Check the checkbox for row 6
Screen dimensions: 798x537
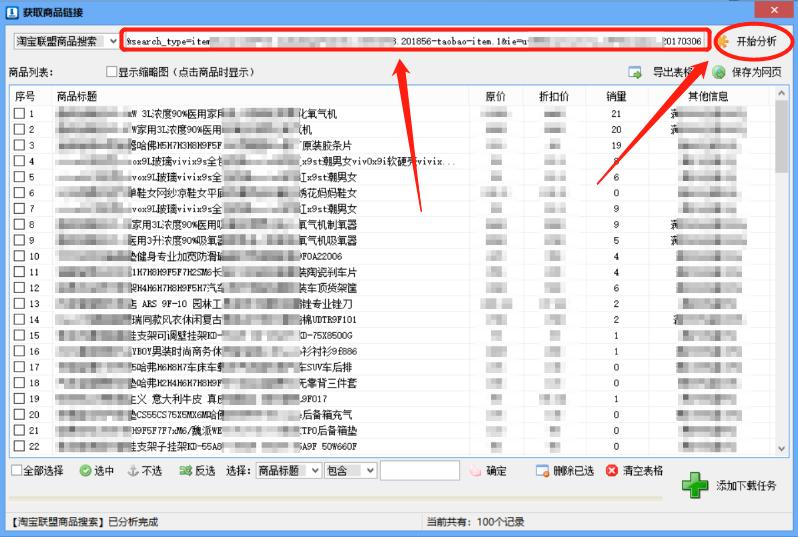pyautogui.click(x=19, y=192)
